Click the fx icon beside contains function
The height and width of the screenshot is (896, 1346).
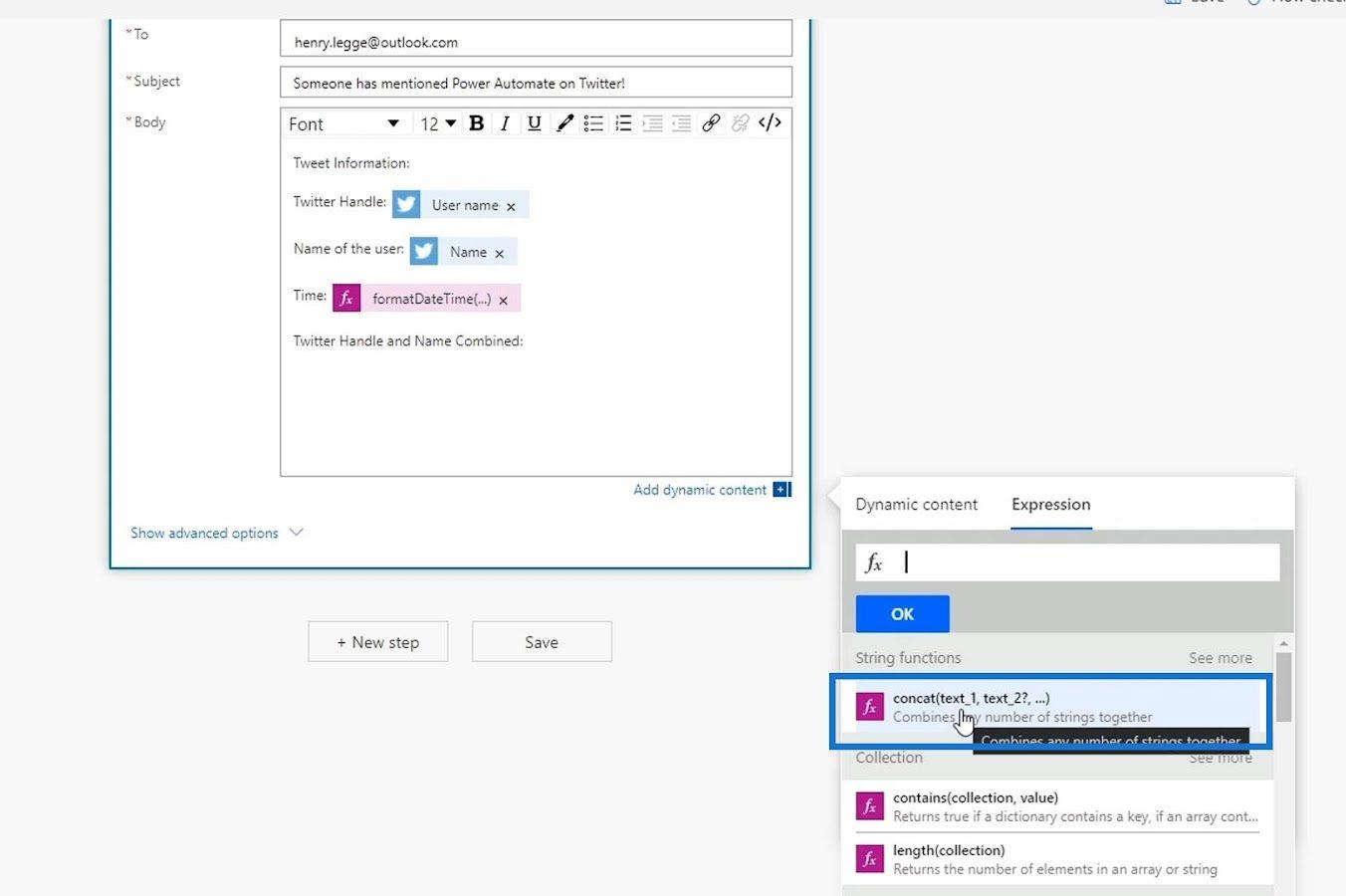click(870, 806)
